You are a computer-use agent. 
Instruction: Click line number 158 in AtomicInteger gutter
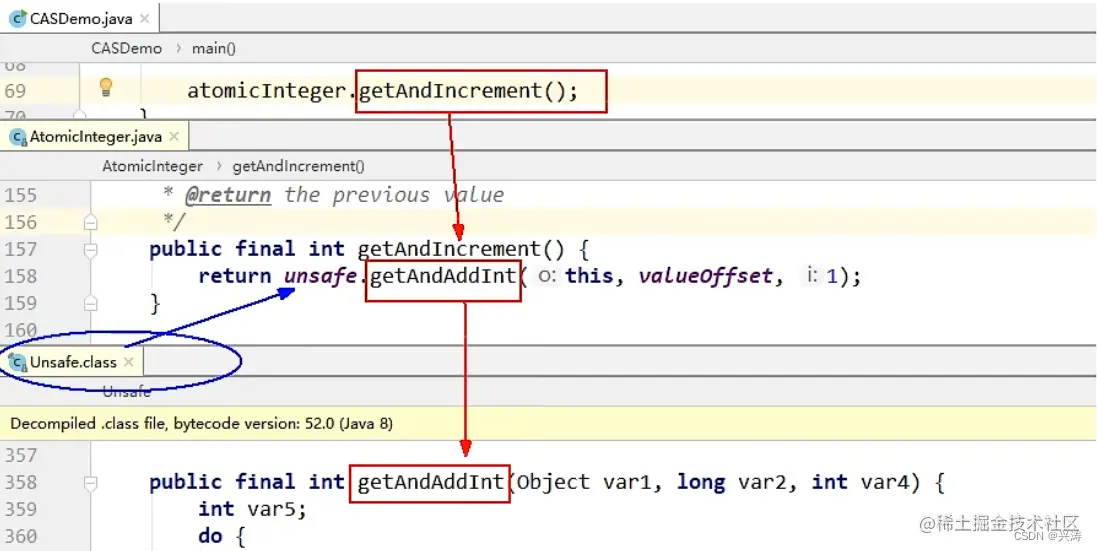(x=21, y=276)
